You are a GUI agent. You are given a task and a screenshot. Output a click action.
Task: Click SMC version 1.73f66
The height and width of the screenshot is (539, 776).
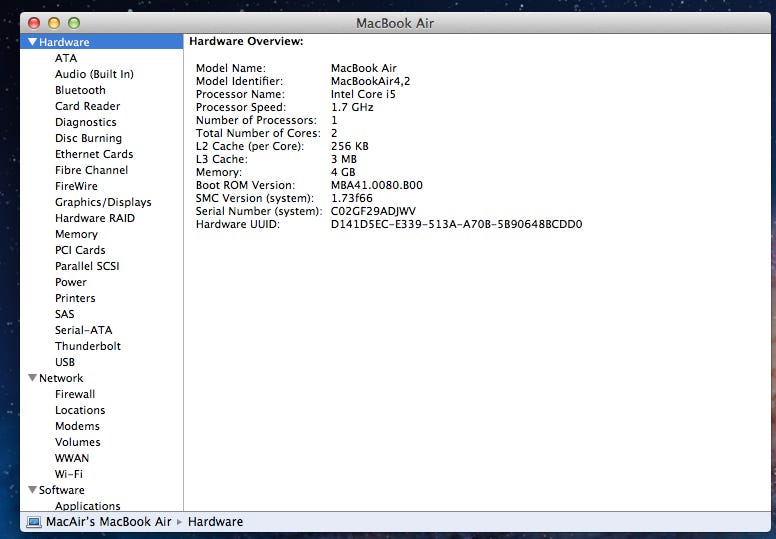point(351,198)
